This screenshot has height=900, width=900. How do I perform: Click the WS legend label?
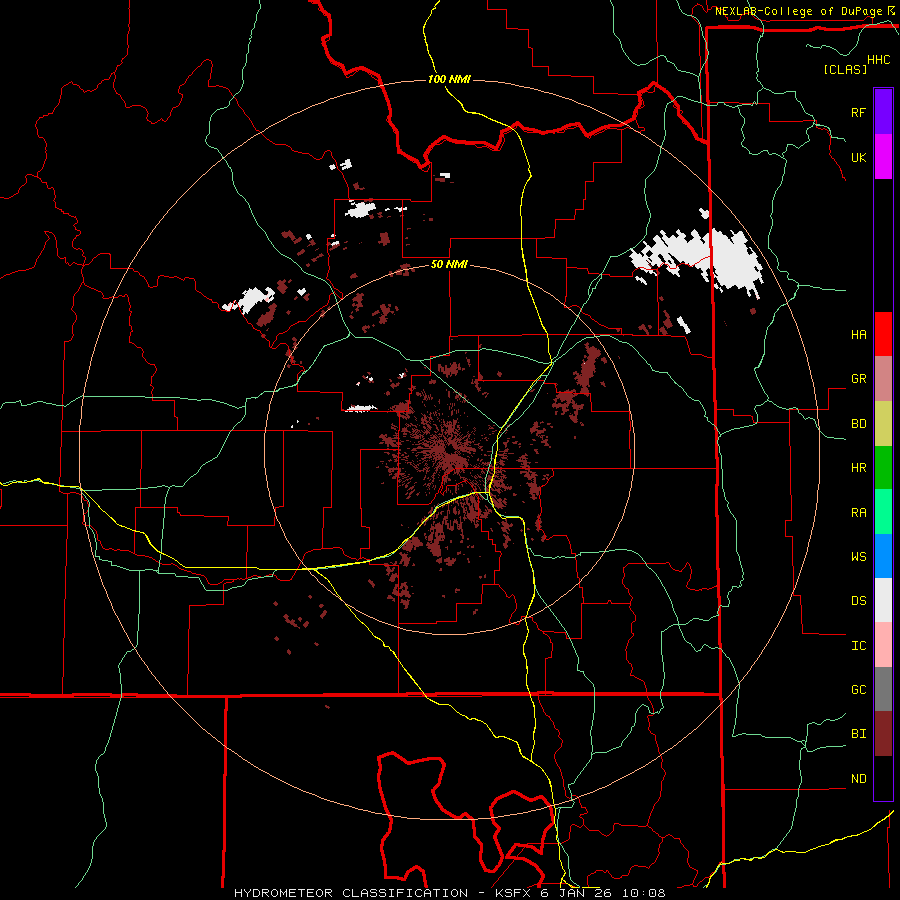[858, 557]
